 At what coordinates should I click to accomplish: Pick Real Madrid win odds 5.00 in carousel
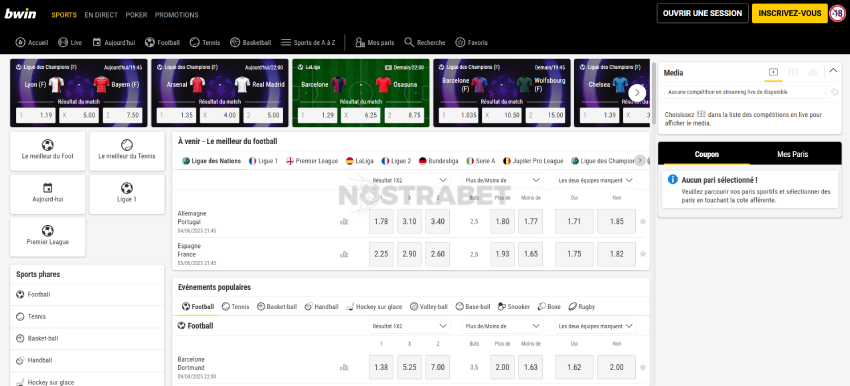pyautogui.click(x=263, y=115)
